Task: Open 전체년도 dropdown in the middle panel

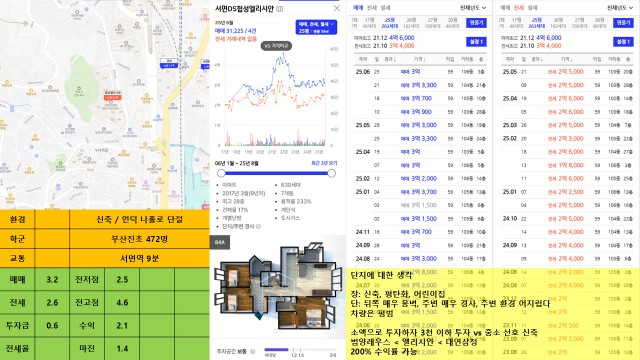Action: tap(473, 8)
